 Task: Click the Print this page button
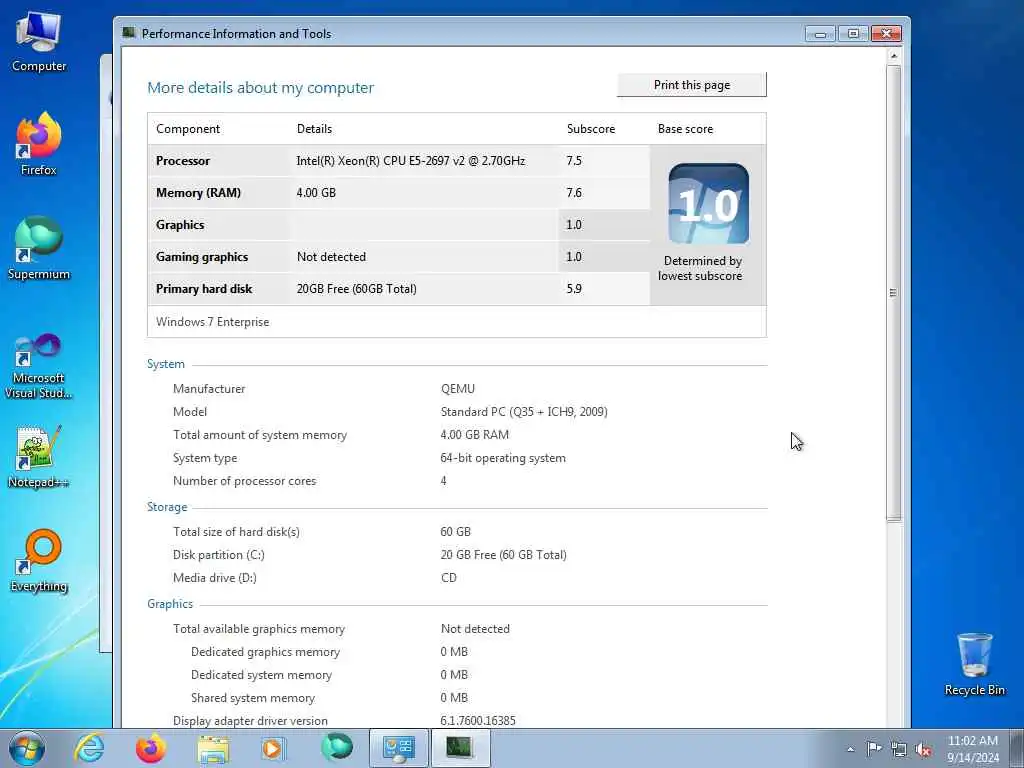point(692,85)
